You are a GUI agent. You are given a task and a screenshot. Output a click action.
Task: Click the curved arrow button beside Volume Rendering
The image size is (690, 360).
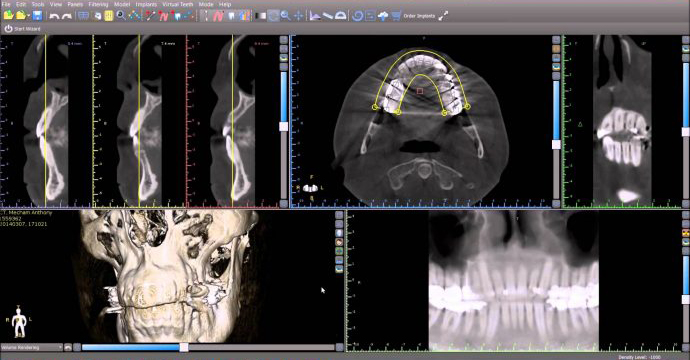68,347
